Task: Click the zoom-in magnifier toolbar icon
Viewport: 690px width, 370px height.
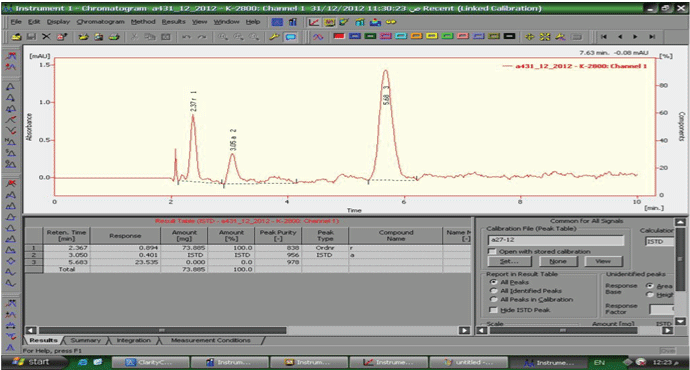Action: [x=223, y=37]
